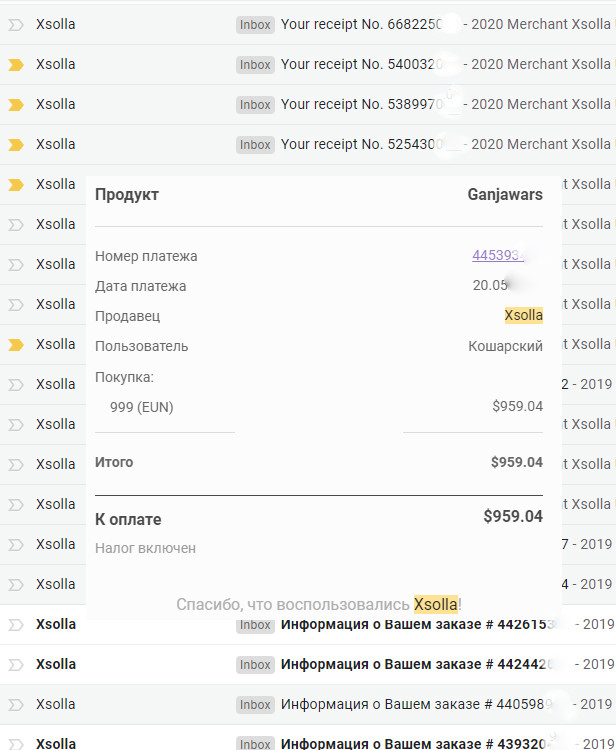Mark email with order # 4405989 as important
616x750 pixels.
tap(15, 705)
